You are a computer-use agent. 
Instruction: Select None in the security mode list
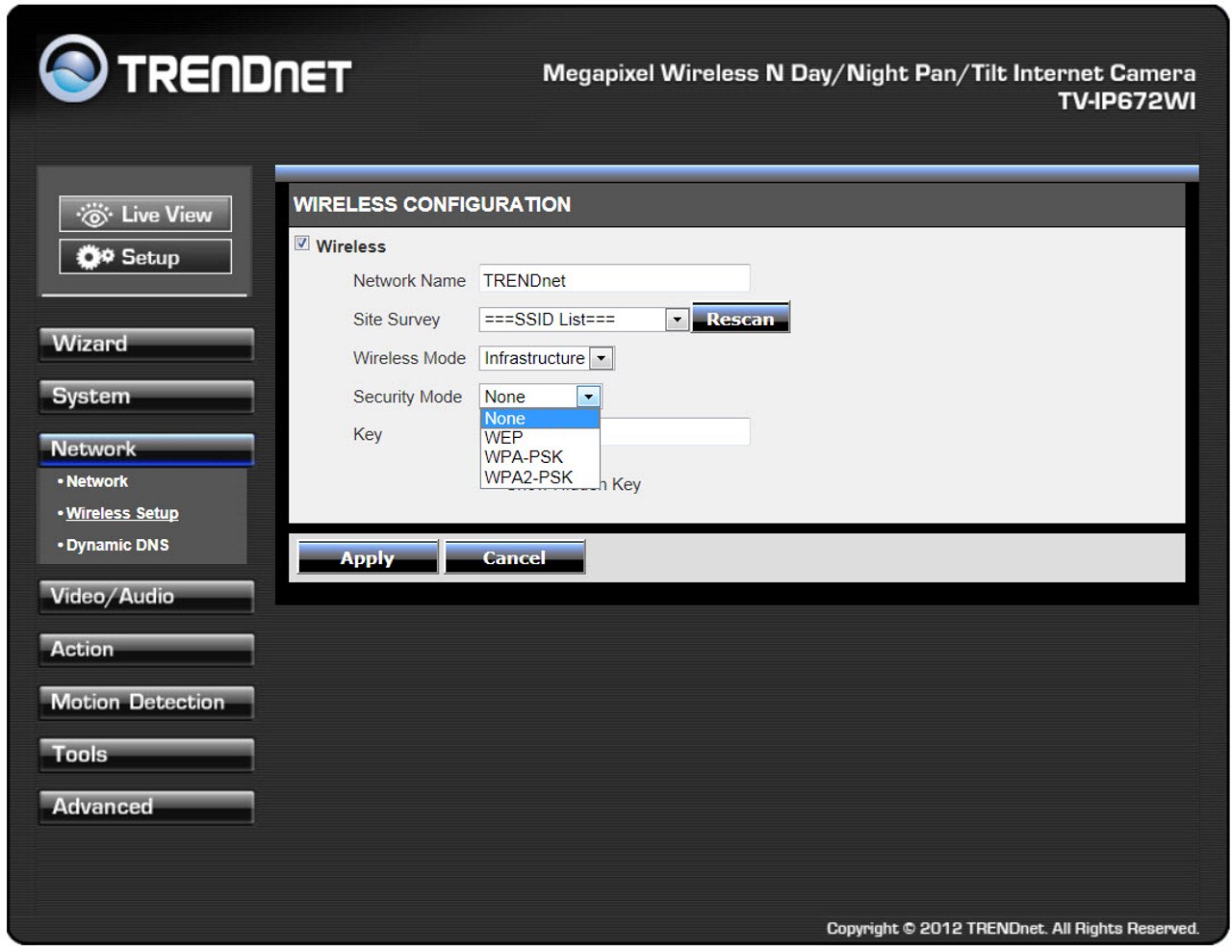pos(540,419)
